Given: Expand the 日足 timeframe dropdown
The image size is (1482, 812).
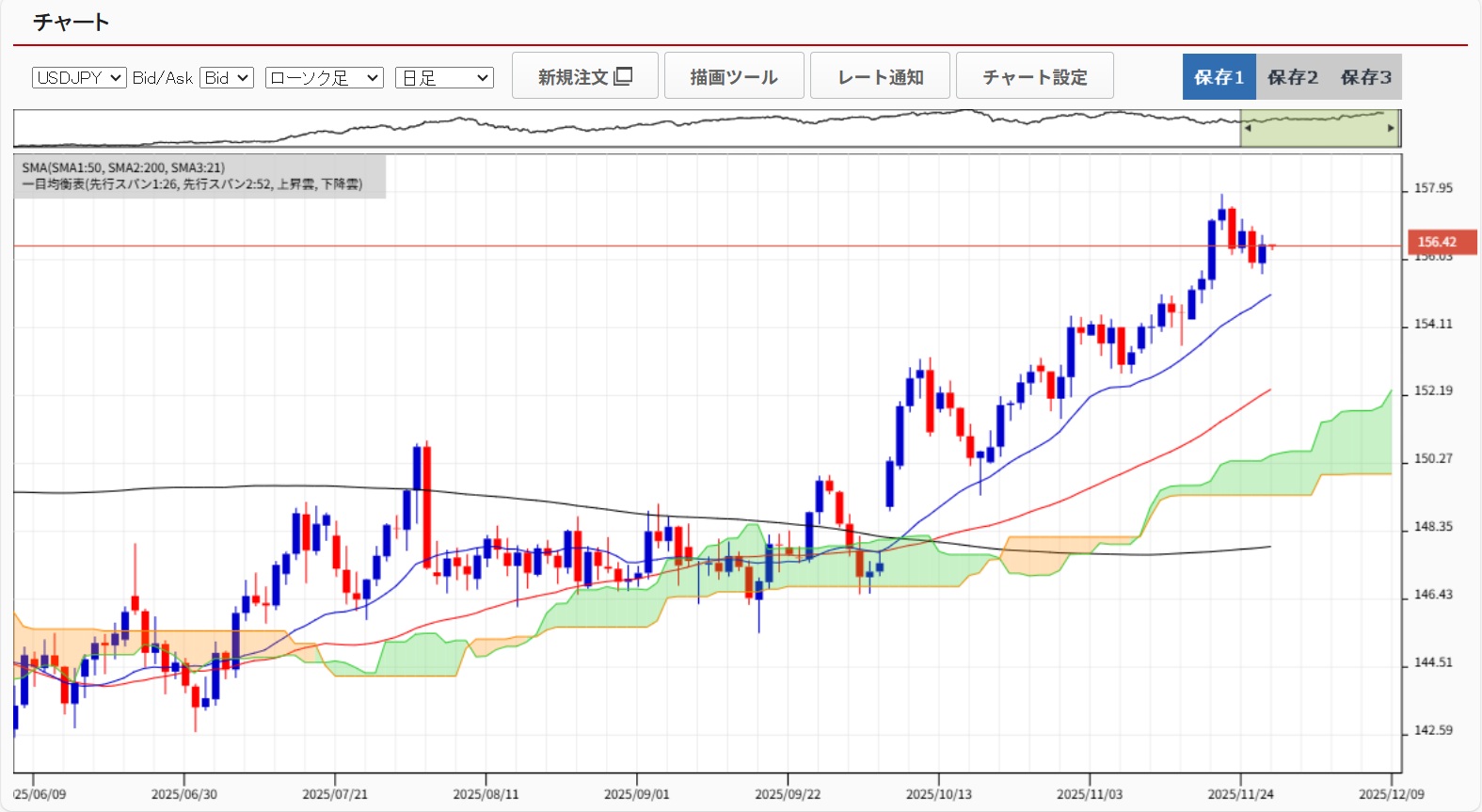Looking at the screenshot, I should [x=444, y=78].
